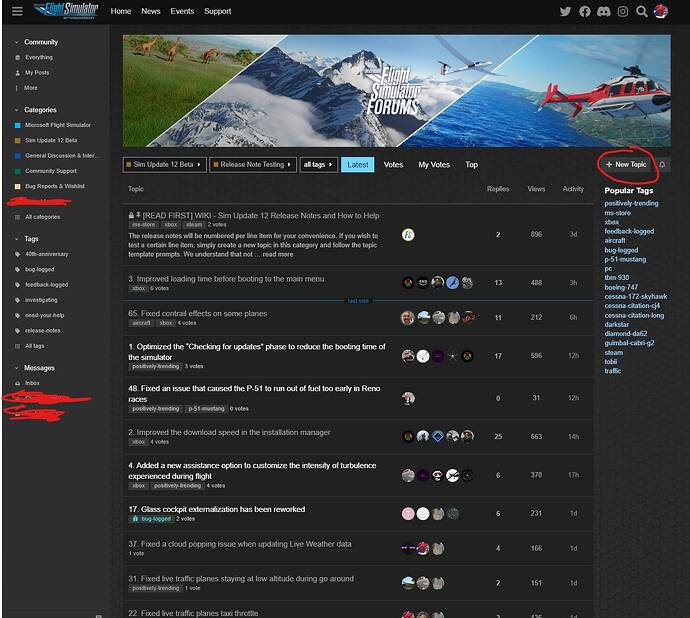The width and height of the screenshot is (690, 618).
Task: Toggle the notification bell for this category
Action: (662, 165)
